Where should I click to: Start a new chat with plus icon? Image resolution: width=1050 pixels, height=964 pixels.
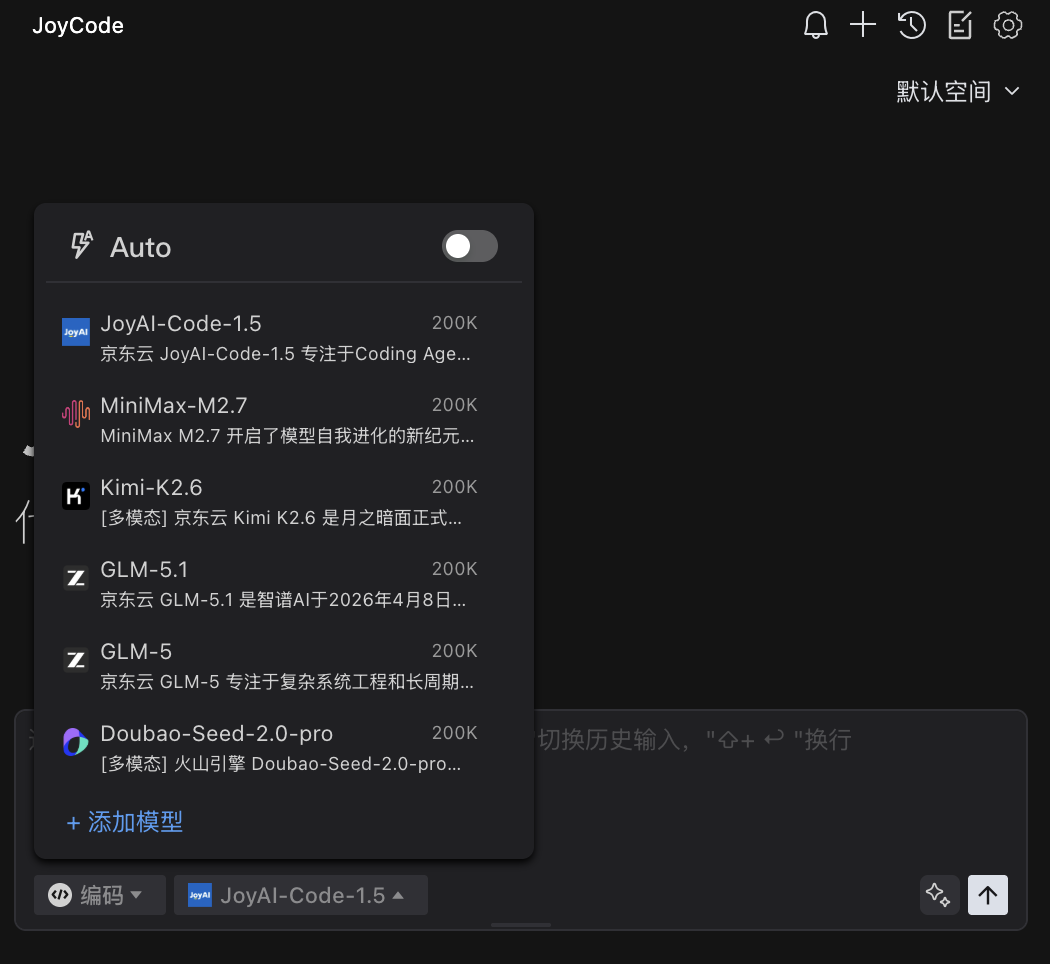click(x=863, y=25)
